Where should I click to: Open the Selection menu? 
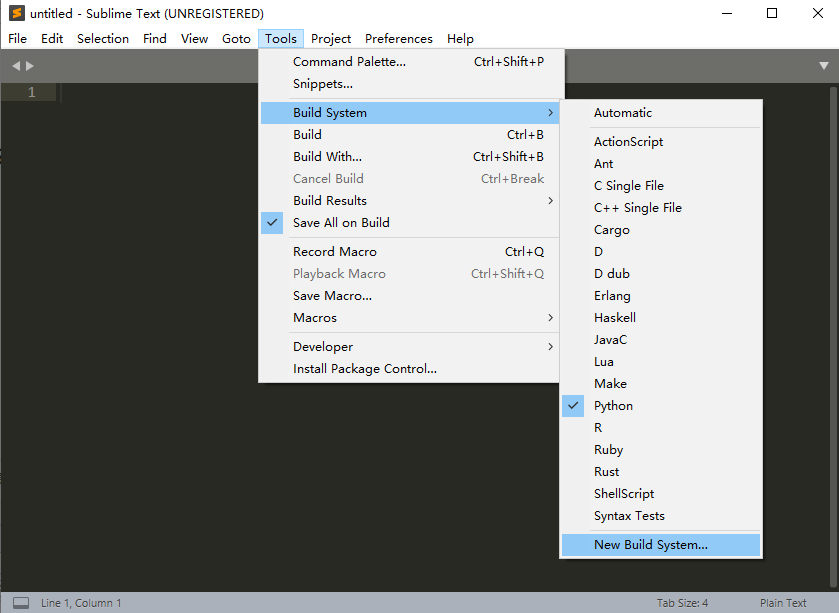tap(103, 39)
